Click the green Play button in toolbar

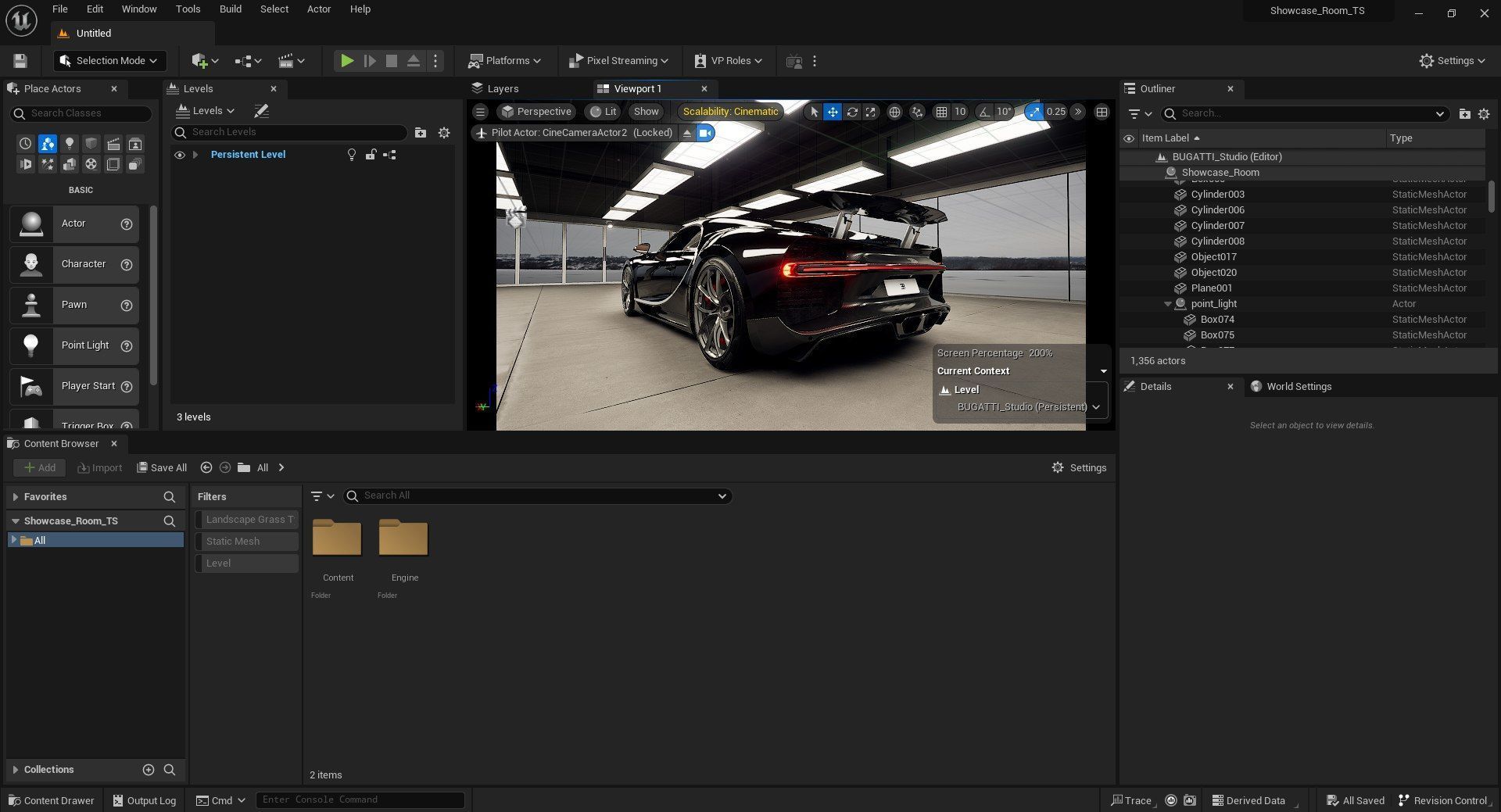click(x=346, y=61)
